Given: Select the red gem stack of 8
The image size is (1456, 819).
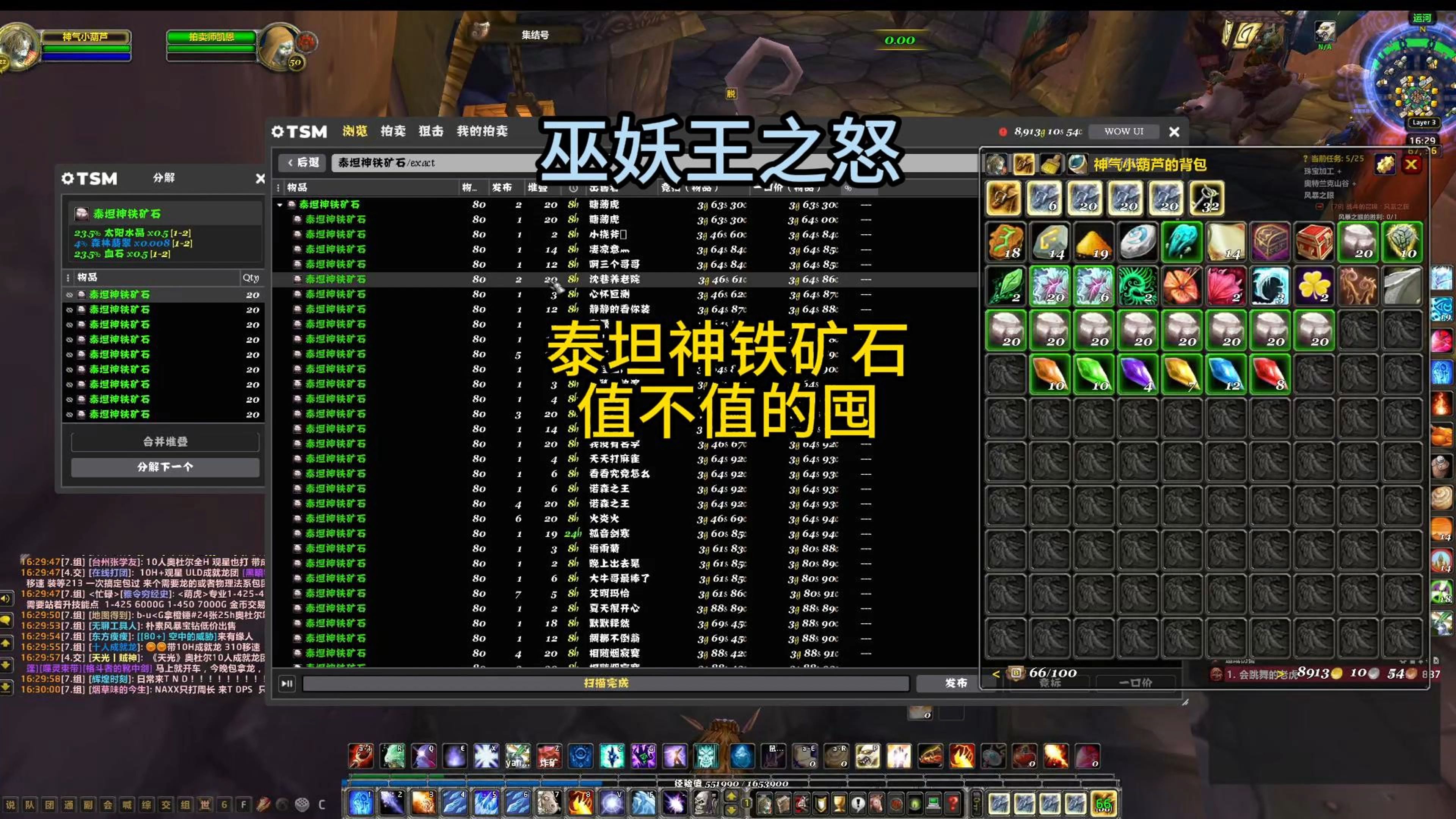Looking at the screenshot, I should point(1270,374).
